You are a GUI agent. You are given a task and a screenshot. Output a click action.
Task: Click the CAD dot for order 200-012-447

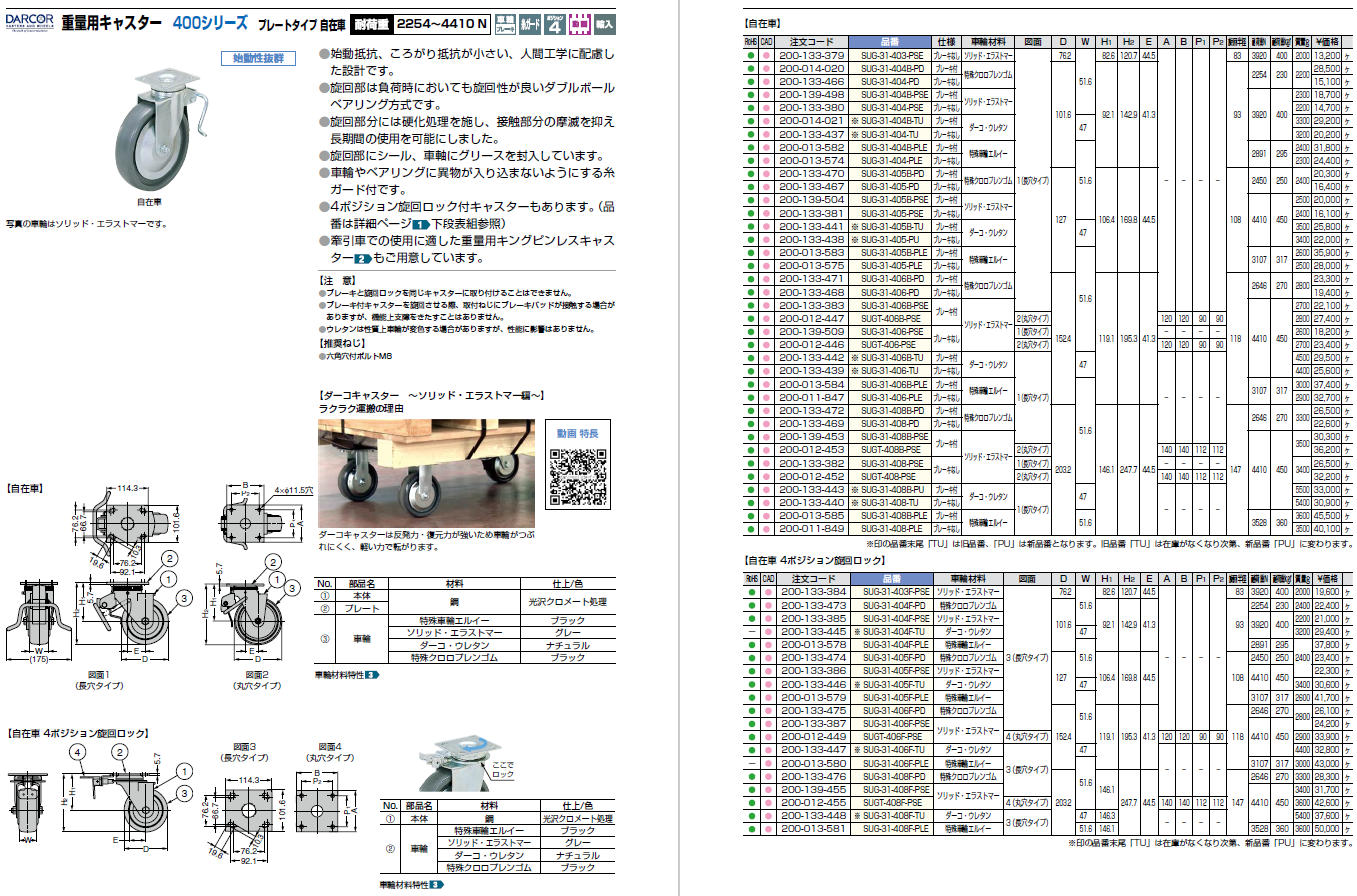(767, 318)
